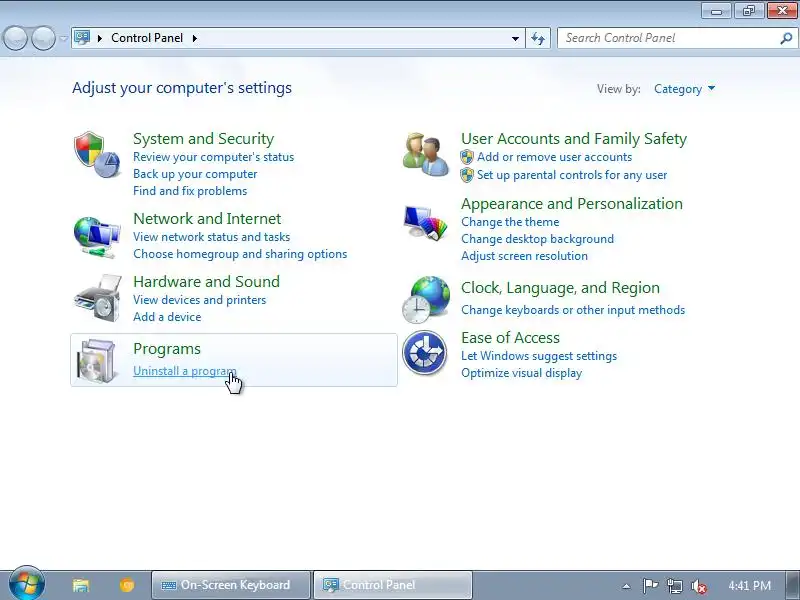The image size is (800, 600).
Task: Click Change desktop background
Action: pos(537,239)
